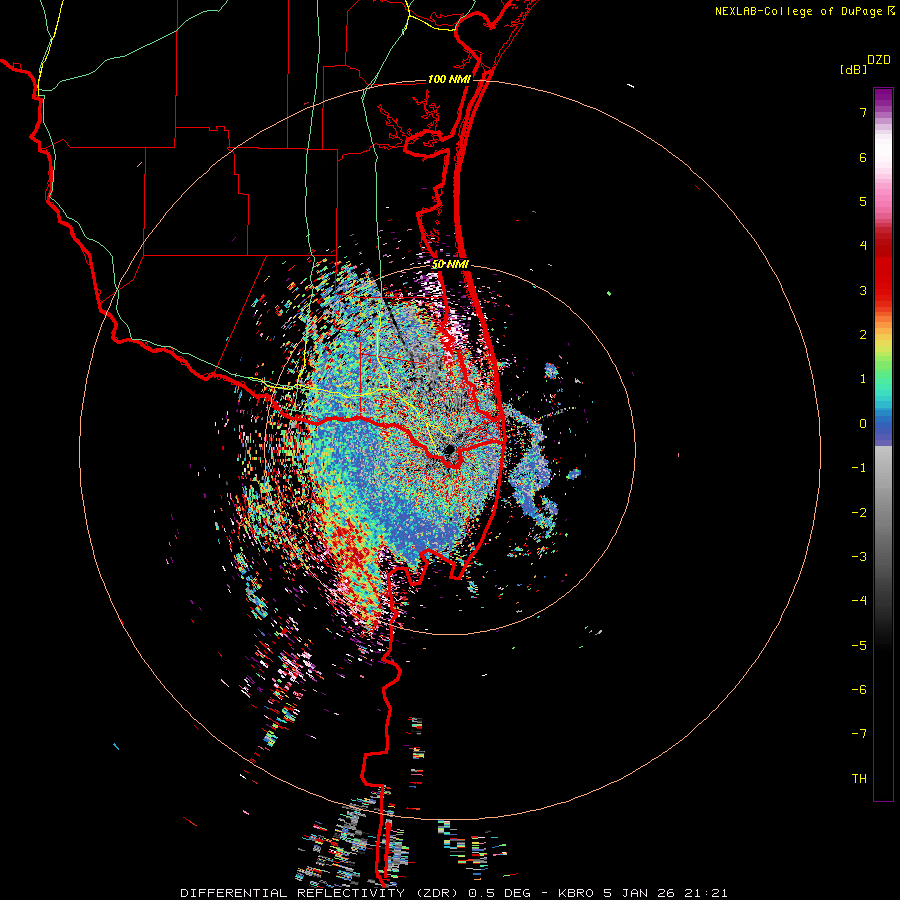This screenshot has height=900, width=900.
Task: Click the NEXLAB-College of DuPage credit text
Action: [x=798, y=11]
